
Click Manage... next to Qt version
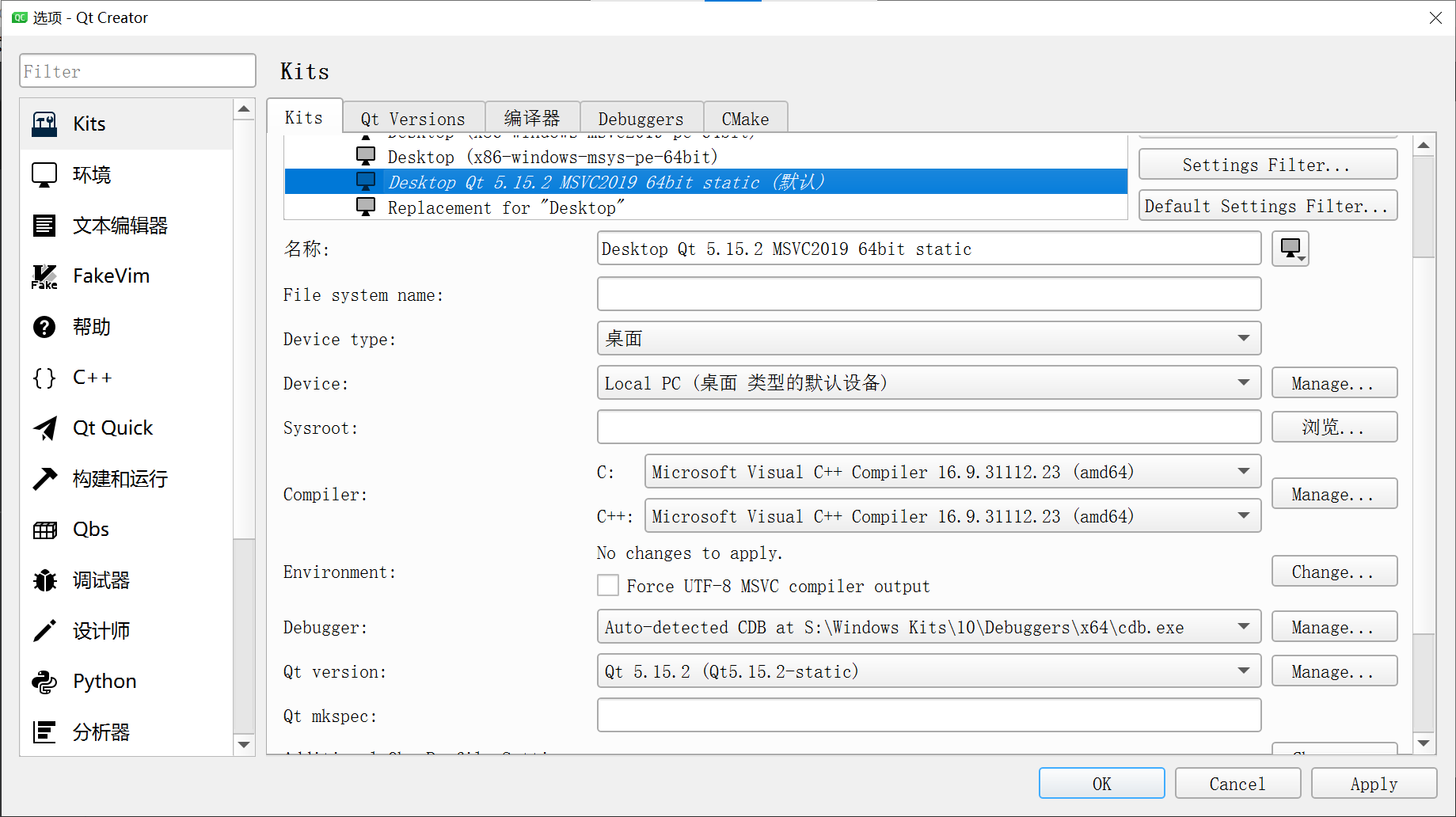tap(1334, 671)
